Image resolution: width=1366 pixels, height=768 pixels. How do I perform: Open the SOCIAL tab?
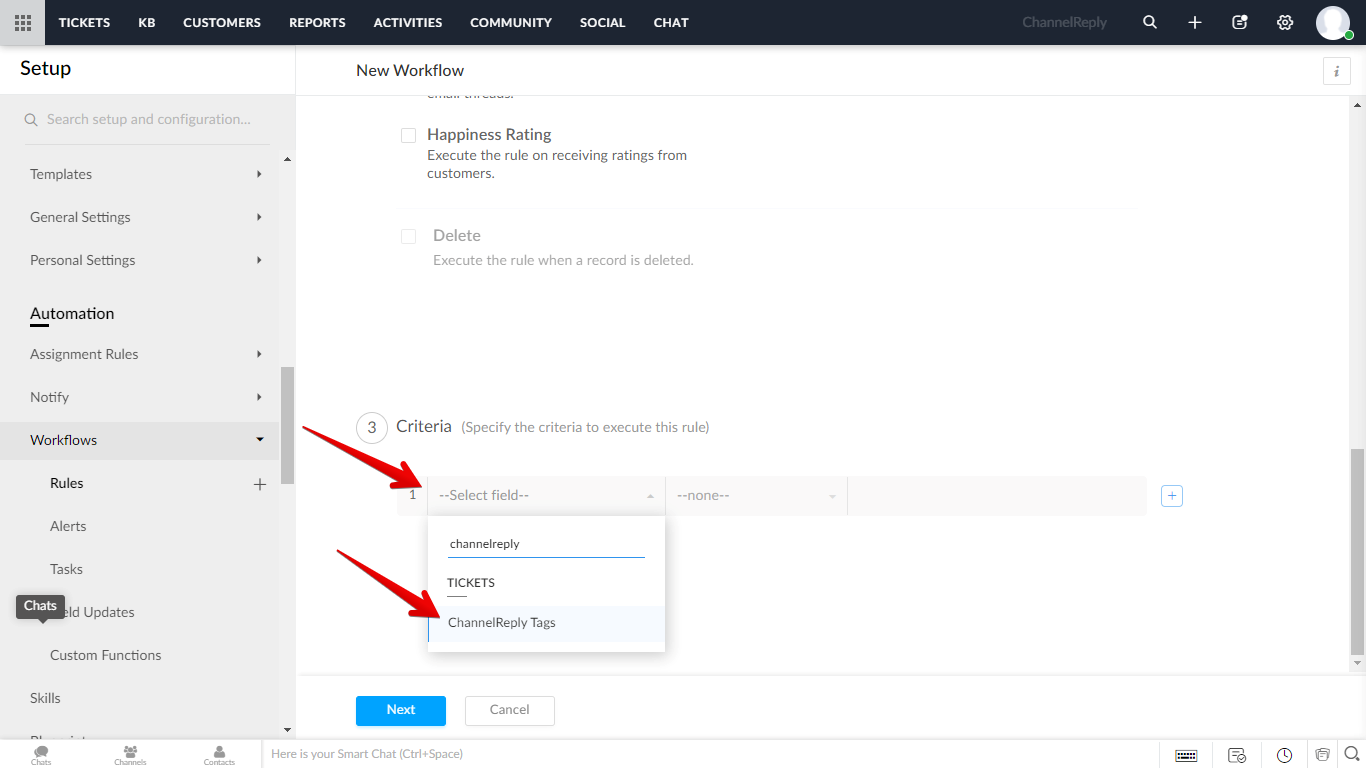click(x=603, y=22)
